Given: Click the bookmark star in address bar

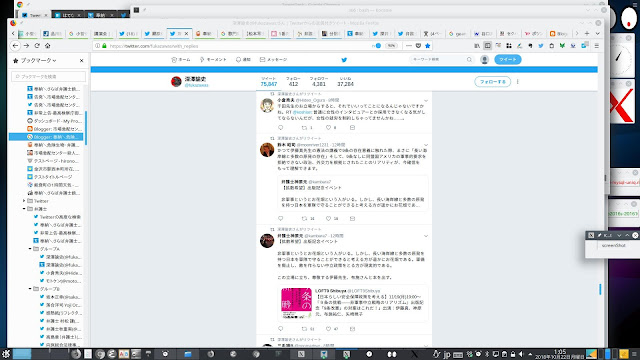Looking at the screenshot, I should coord(428,46).
